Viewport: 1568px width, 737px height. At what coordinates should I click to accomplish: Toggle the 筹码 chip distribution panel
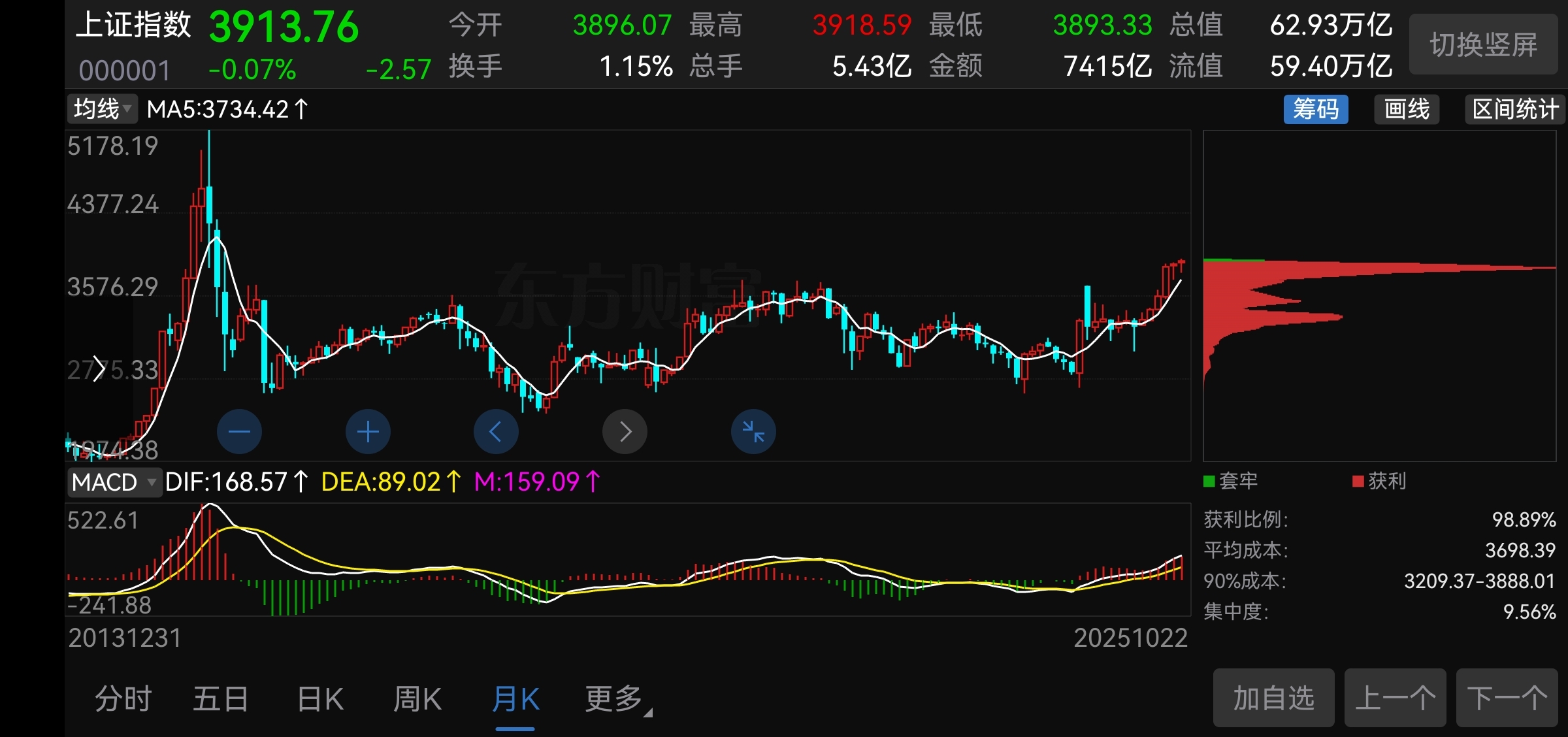coord(1315,109)
